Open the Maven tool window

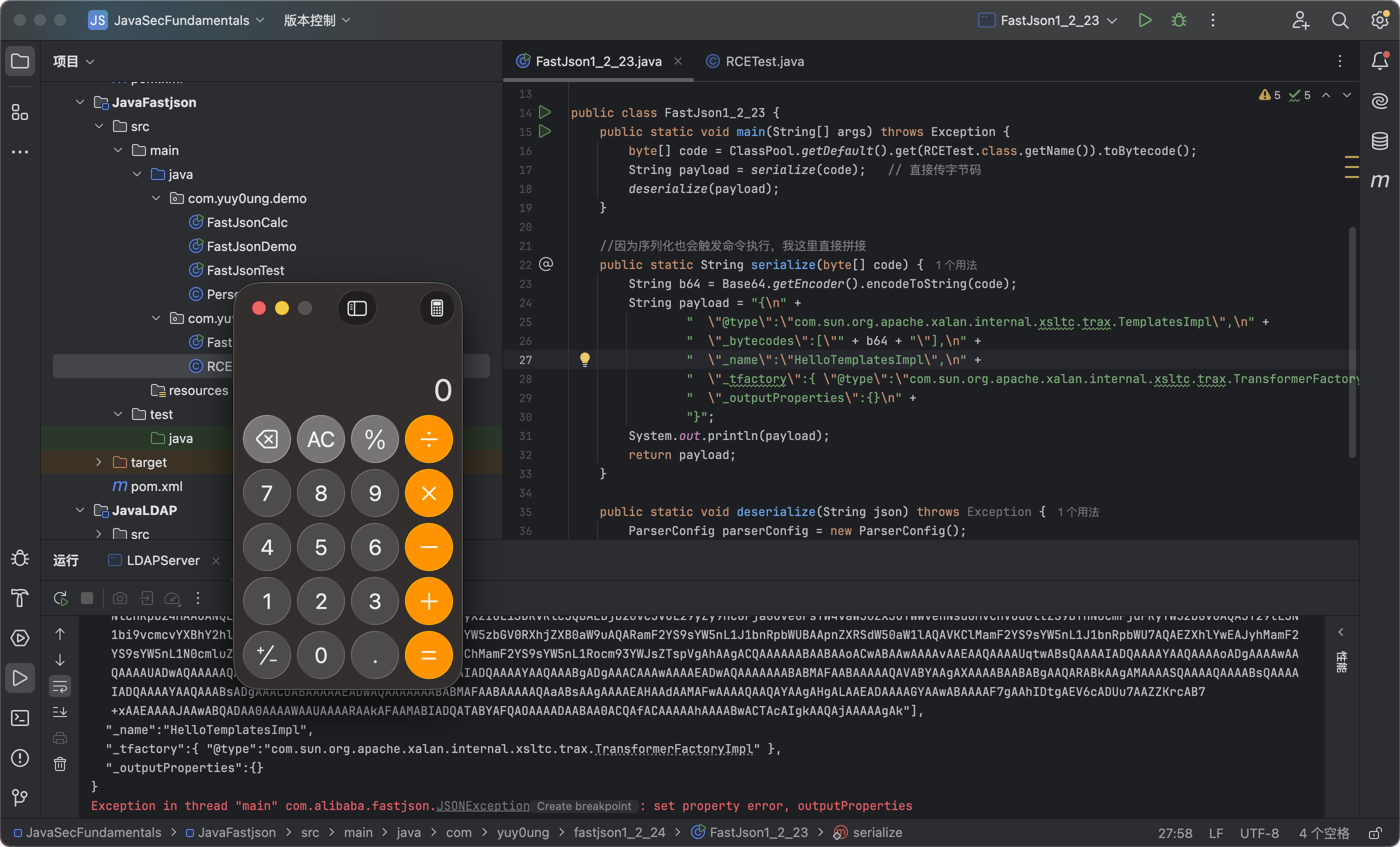[1379, 180]
